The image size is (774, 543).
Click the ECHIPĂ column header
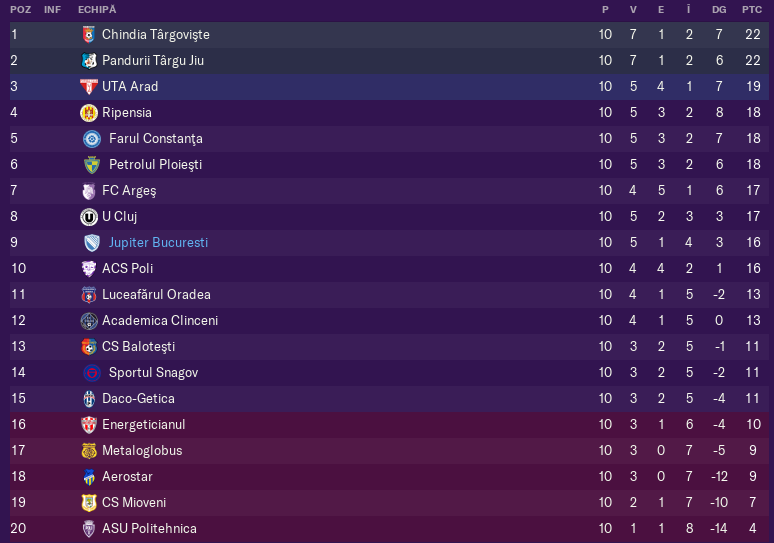[x=97, y=10]
